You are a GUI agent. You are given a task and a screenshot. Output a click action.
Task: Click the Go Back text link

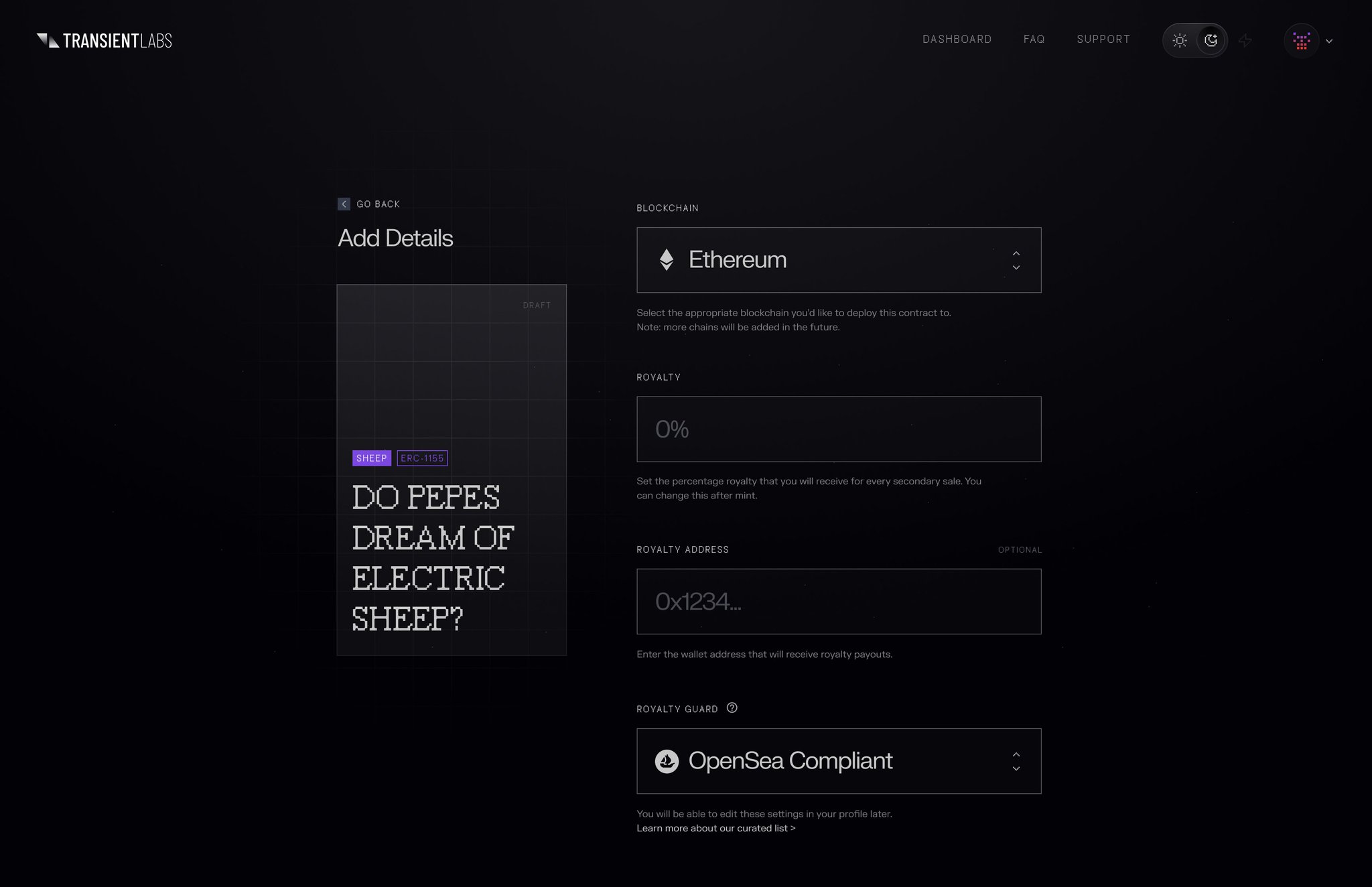point(378,204)
